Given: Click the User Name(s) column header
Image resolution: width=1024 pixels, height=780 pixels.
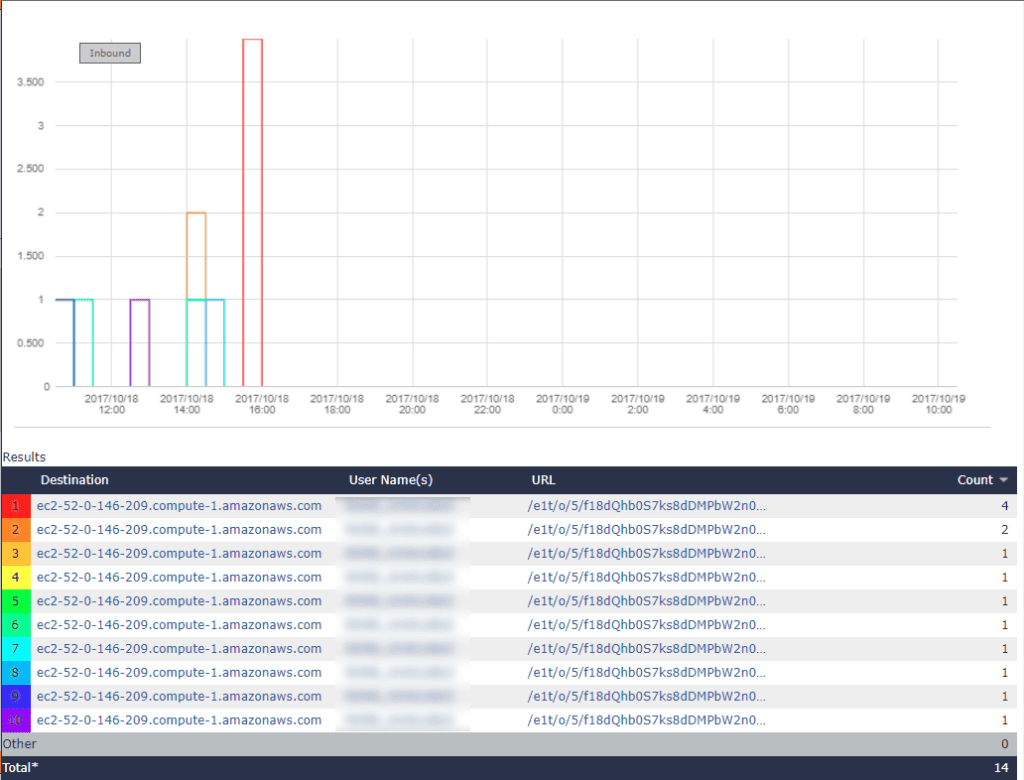Looking at the screenshot, I should tap(391, 480).
